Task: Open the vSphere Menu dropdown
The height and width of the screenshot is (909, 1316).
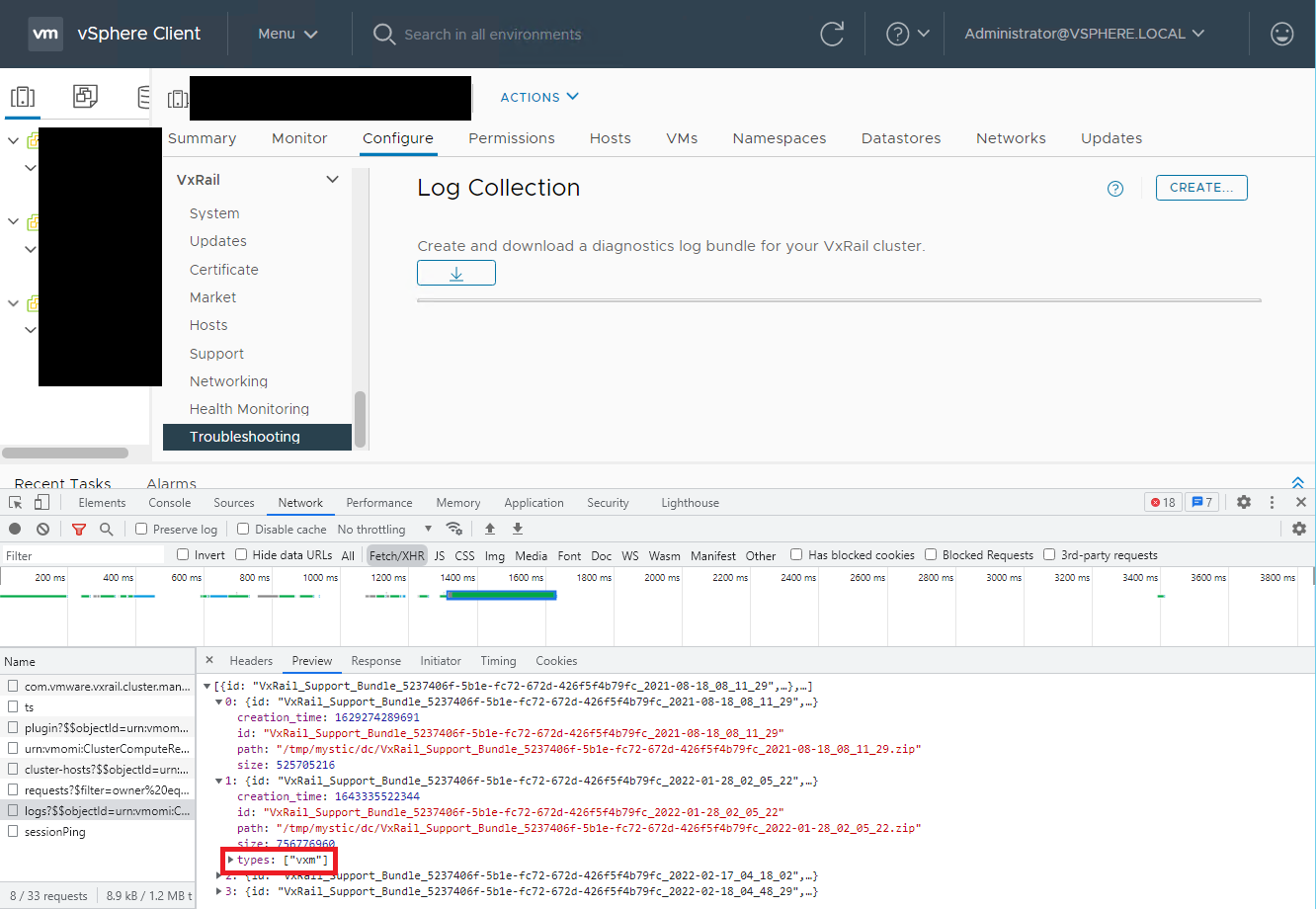Action: click(288, 34)
